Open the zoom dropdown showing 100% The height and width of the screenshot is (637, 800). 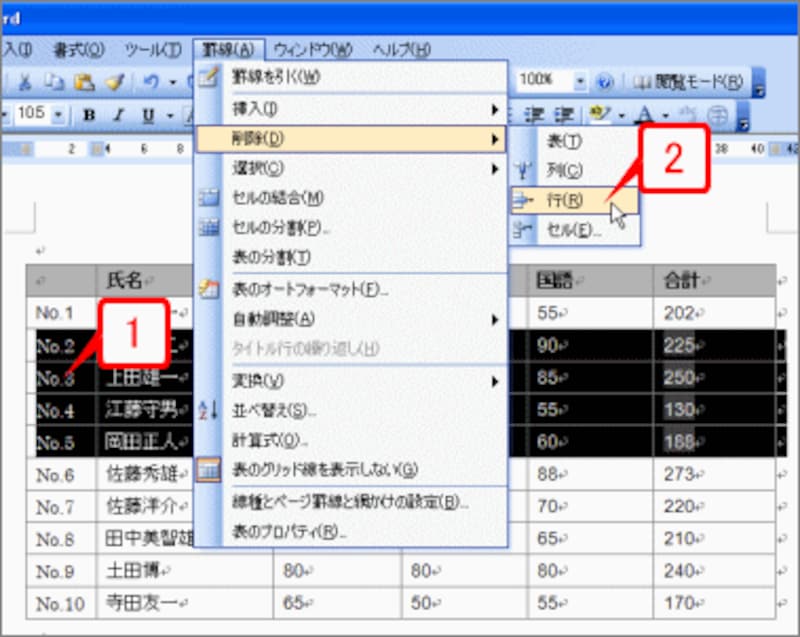pos(580,81)
